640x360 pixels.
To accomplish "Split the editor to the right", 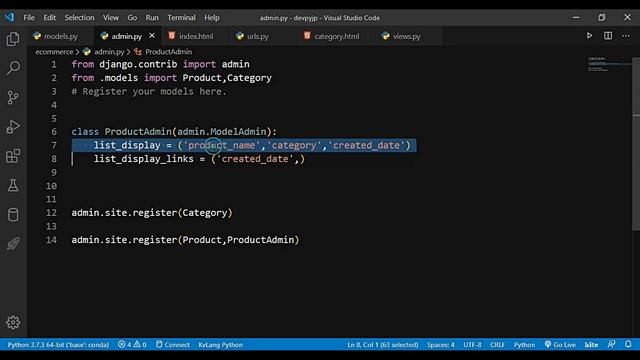I will tap(608, 36).
